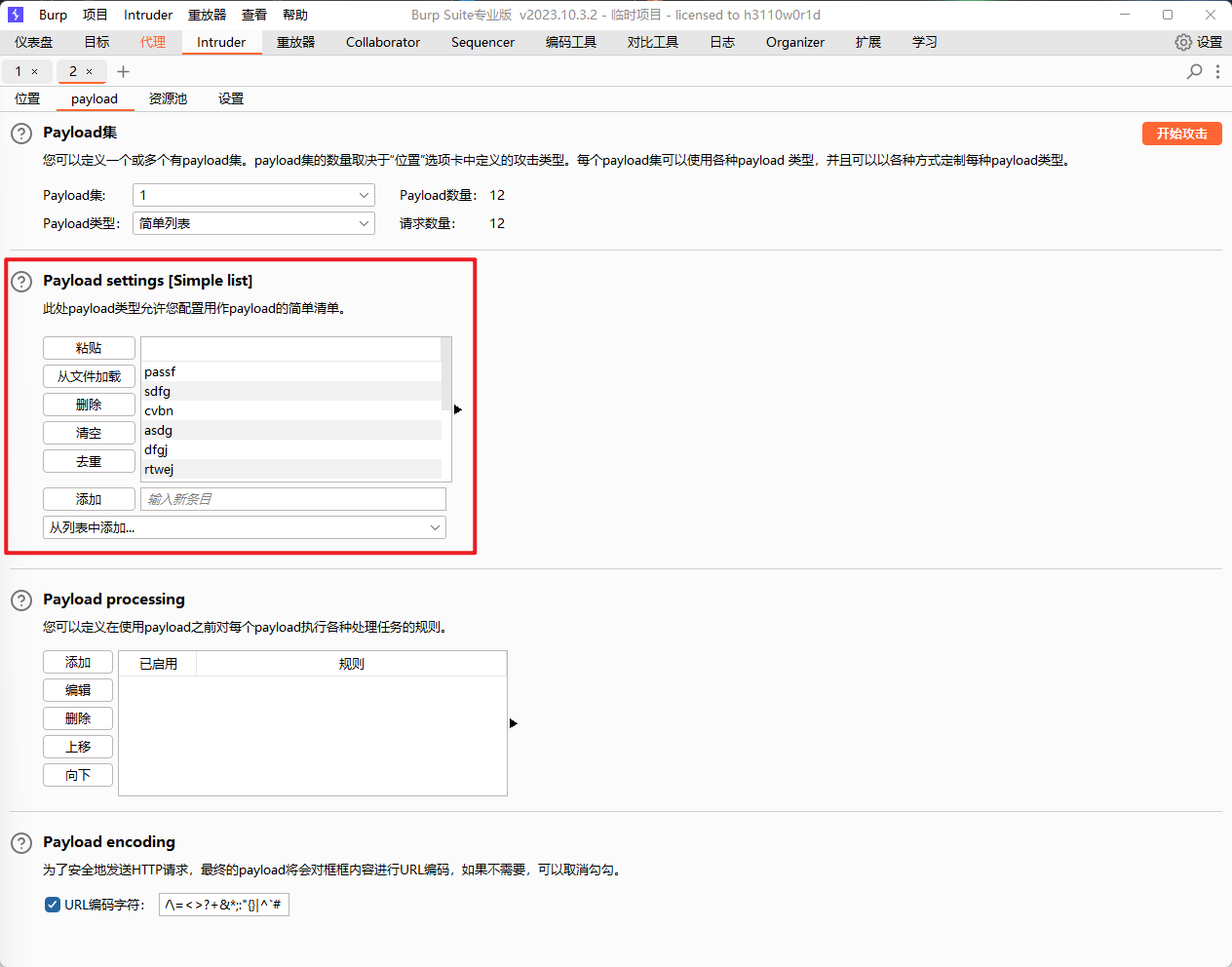
Task: Click the arrow beside the payload list
Action: pyautogui.click(x=458, y=409)
